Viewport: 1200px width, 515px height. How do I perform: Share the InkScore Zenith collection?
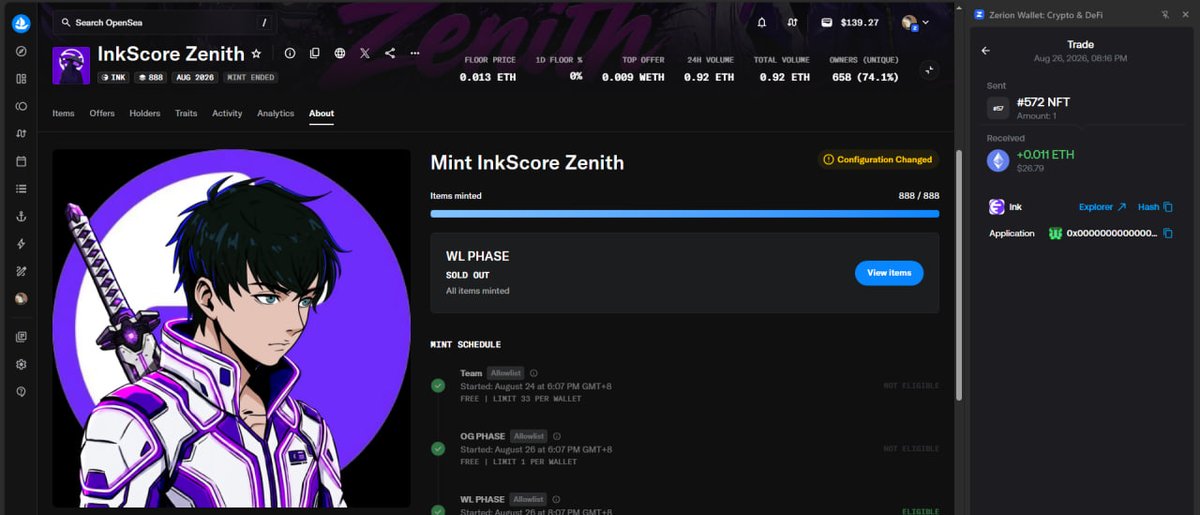click(390, 53)
